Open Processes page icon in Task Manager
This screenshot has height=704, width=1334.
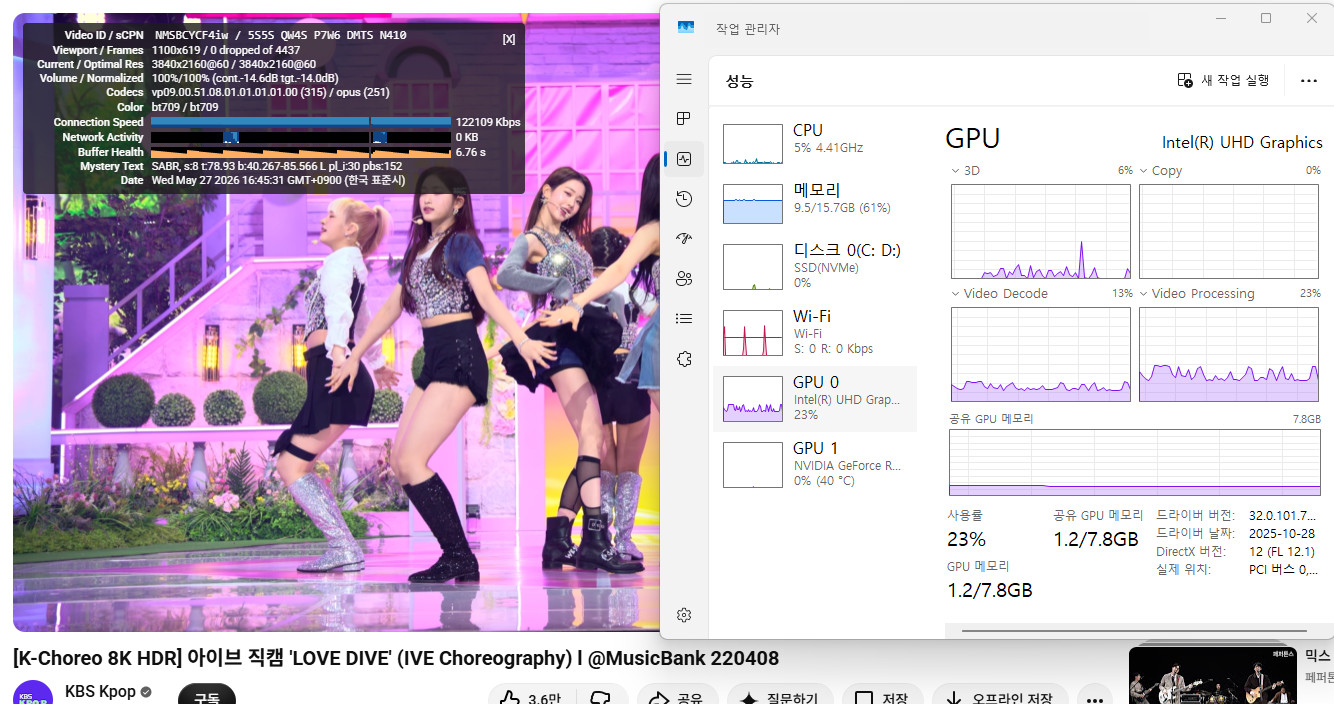[684, 119]
